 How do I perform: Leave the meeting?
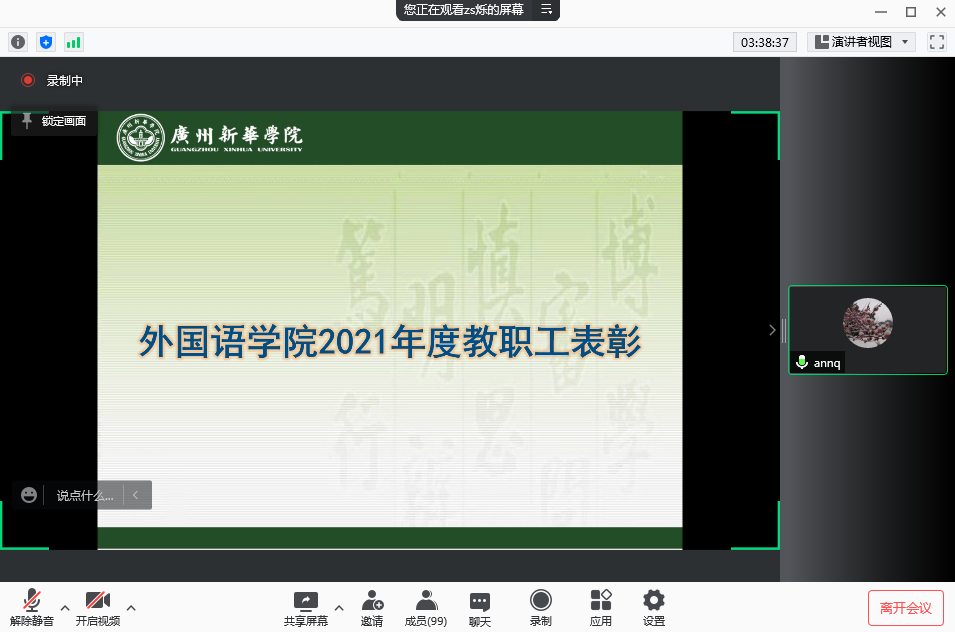coord(905,608)
